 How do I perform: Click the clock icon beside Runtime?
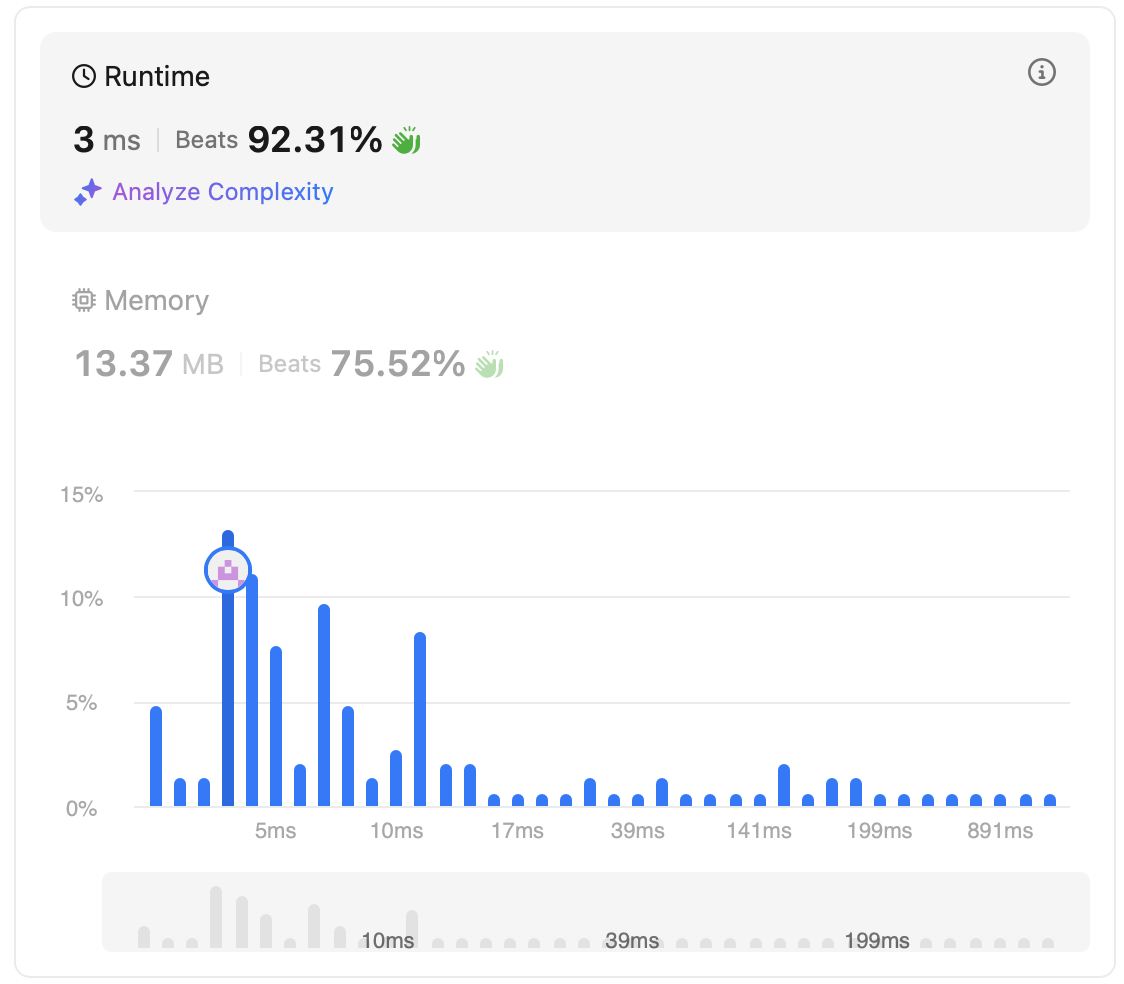pos(84,77)
